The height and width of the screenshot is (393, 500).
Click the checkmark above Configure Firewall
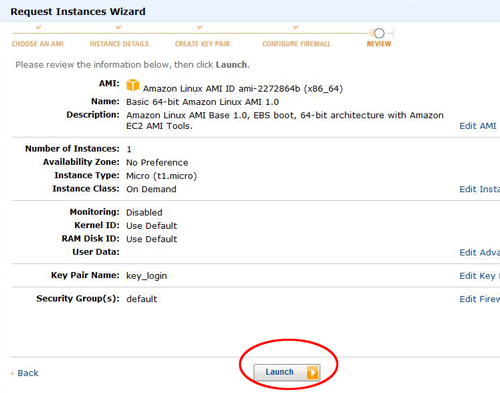pyautogui.click(x=296, y=27)
